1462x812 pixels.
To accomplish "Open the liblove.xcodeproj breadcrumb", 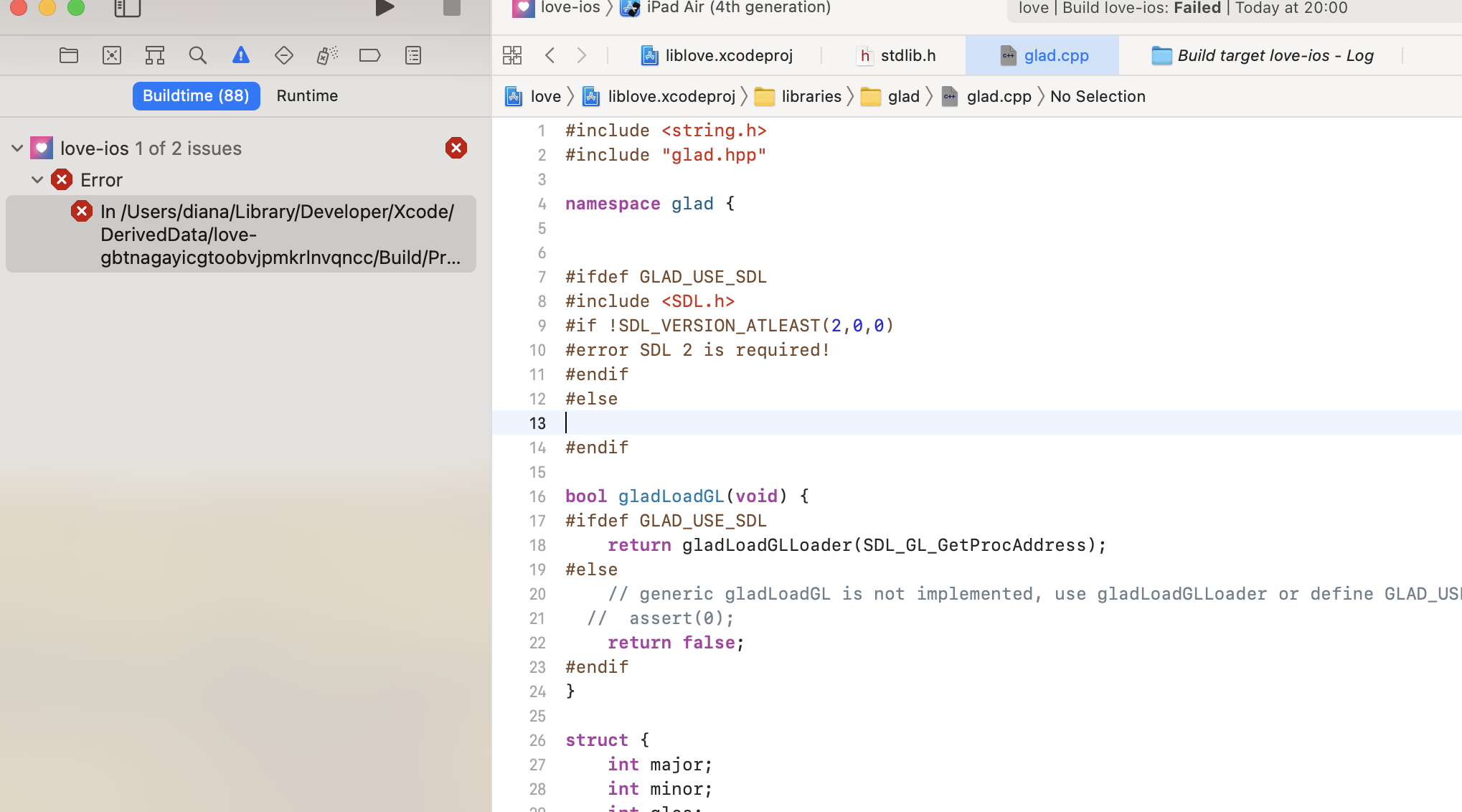I will click(659, 96).
